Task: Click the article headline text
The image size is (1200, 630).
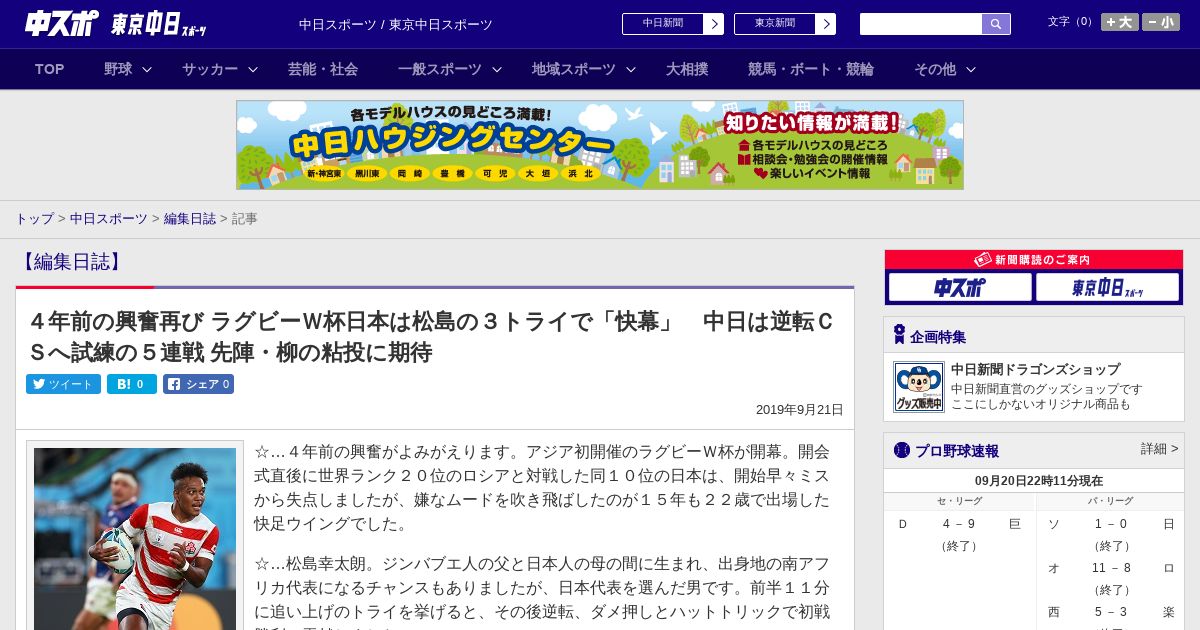Action: 431,337
